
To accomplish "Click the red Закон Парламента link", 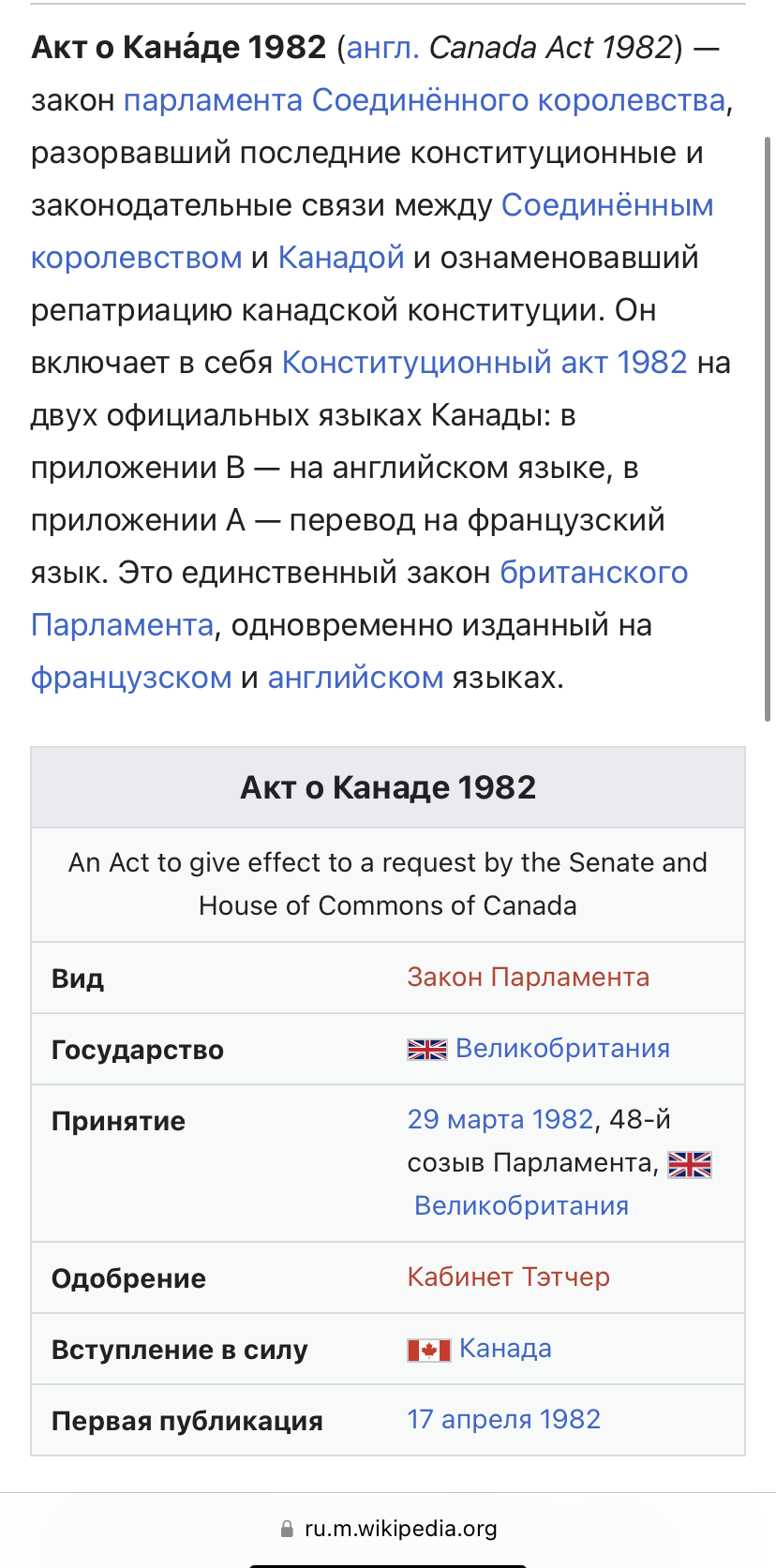I will [x=529, y=977].
